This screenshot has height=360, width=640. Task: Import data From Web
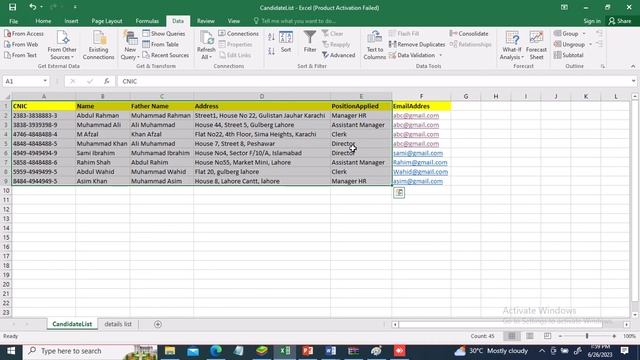click(21, 44)
